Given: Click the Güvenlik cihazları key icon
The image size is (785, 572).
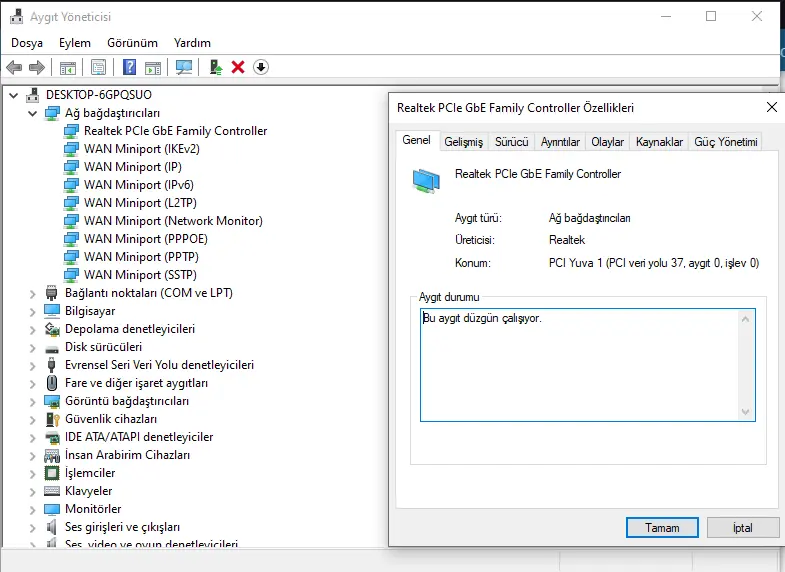Looking at the screenshot, I should [52, 419].
